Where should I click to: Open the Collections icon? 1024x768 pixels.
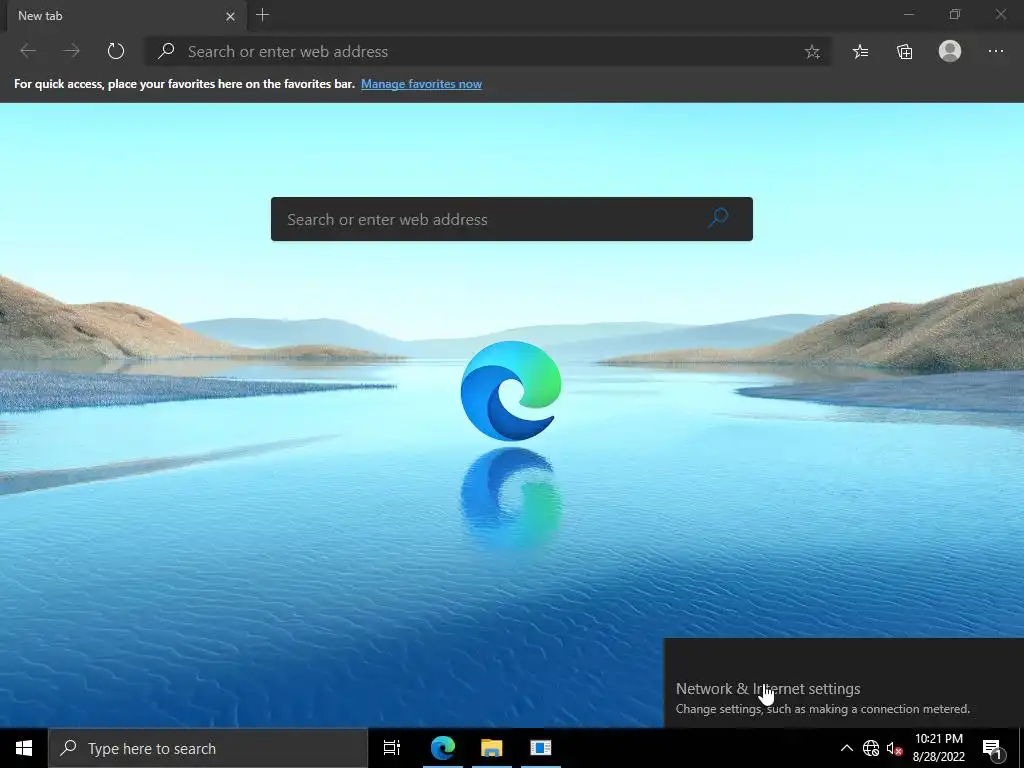pos(904,52)
